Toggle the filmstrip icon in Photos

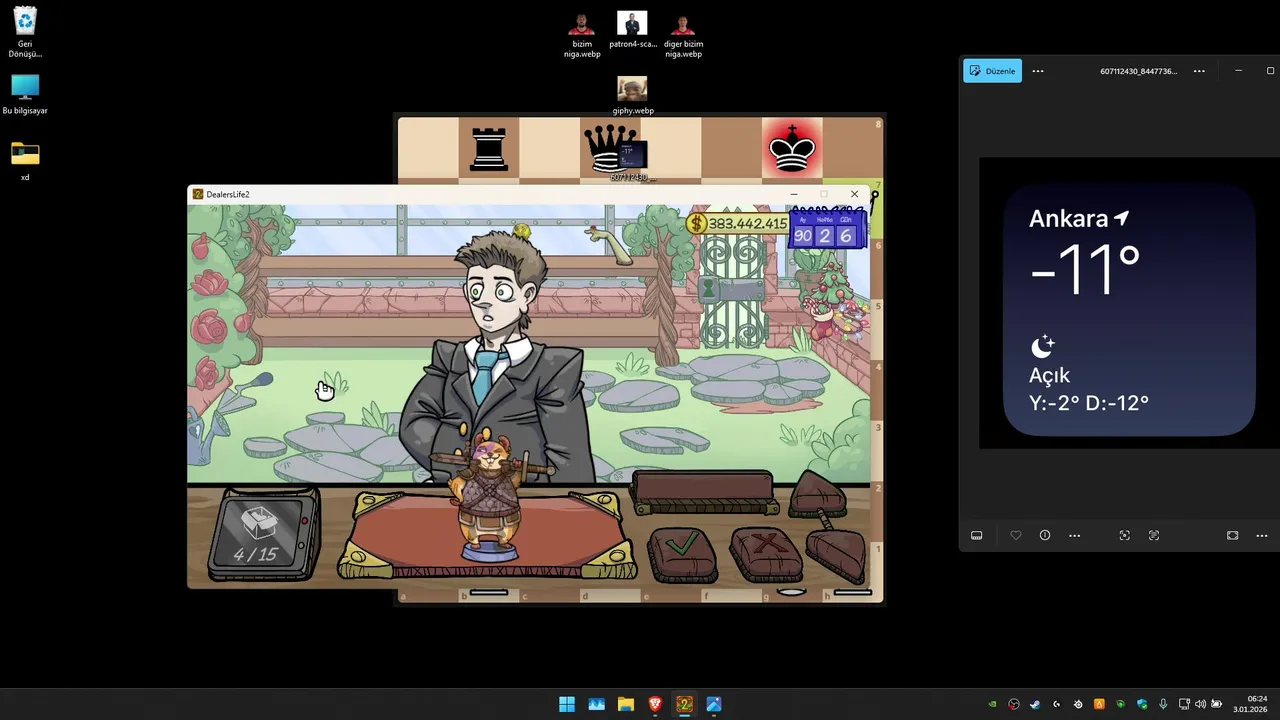pyautogui.click(x=977, y=536)
